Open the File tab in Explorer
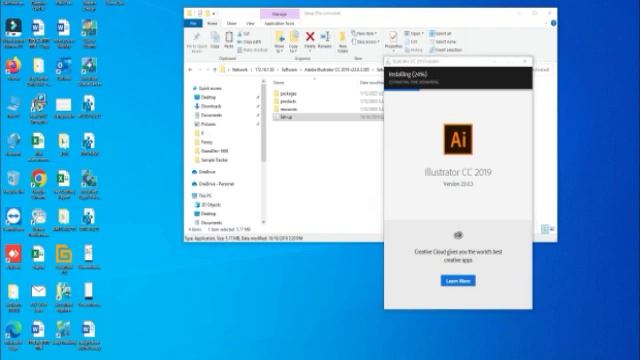640x360 pixels. (x=193, y=23)
